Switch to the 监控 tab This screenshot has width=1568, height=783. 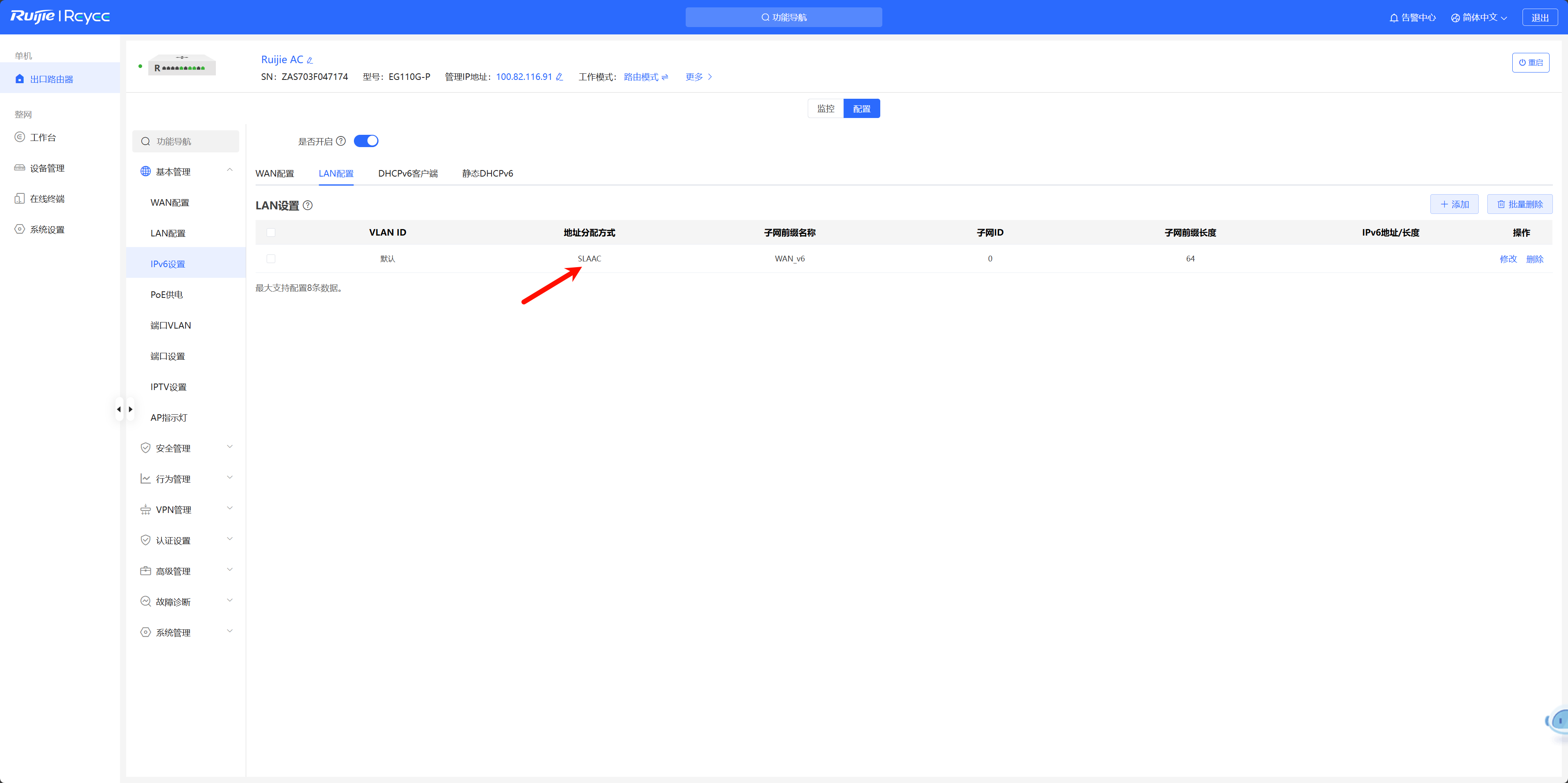[x=825, y=109]
